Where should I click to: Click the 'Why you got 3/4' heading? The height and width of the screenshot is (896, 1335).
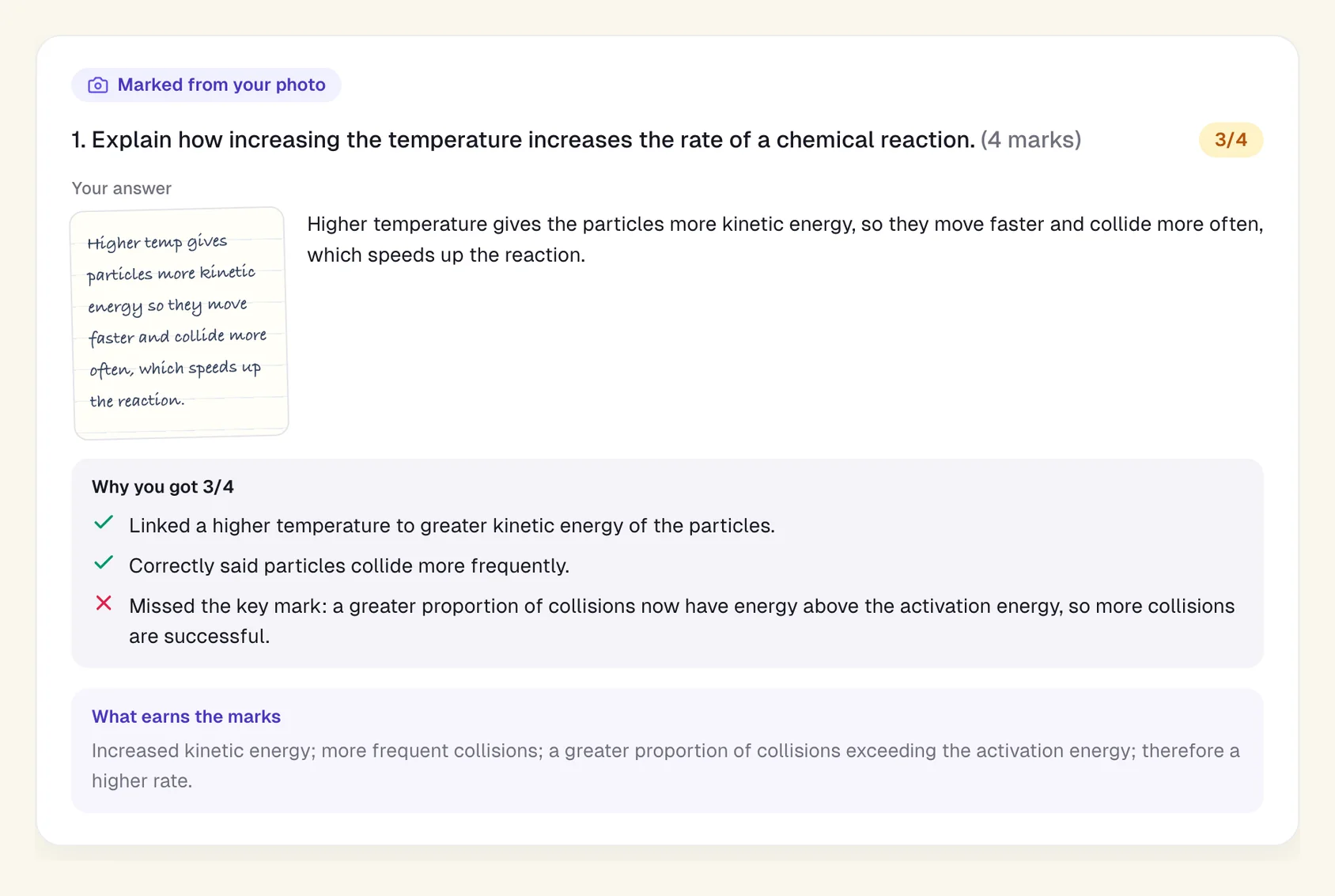(163, 486)
